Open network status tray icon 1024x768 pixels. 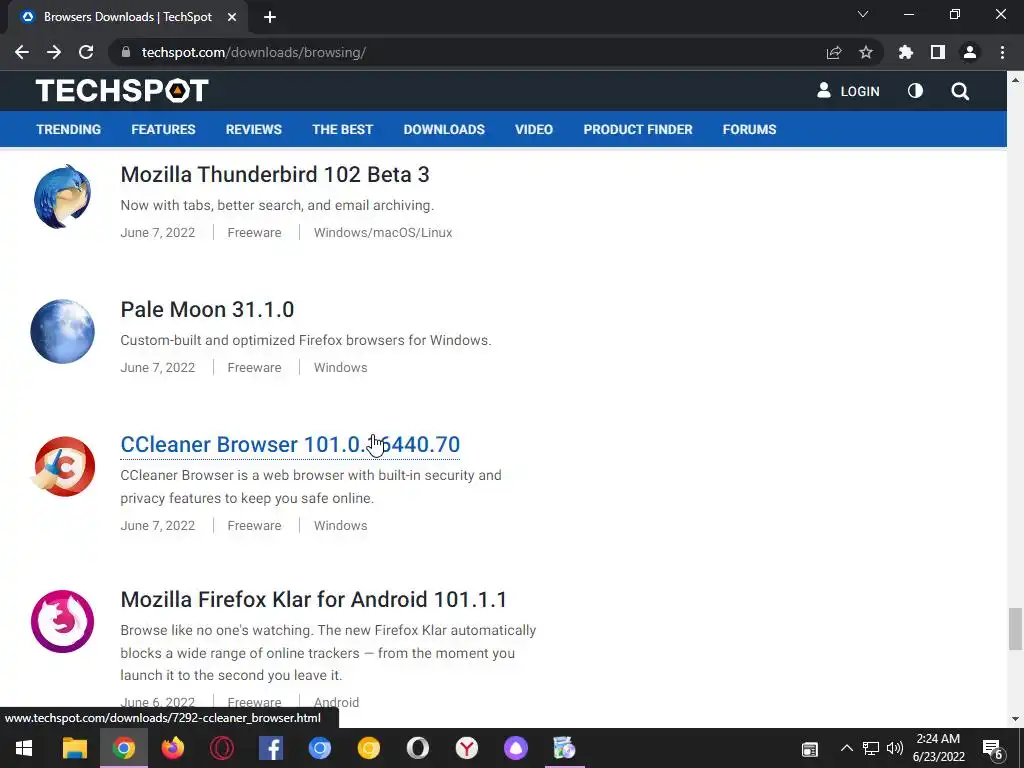(871, 748)
